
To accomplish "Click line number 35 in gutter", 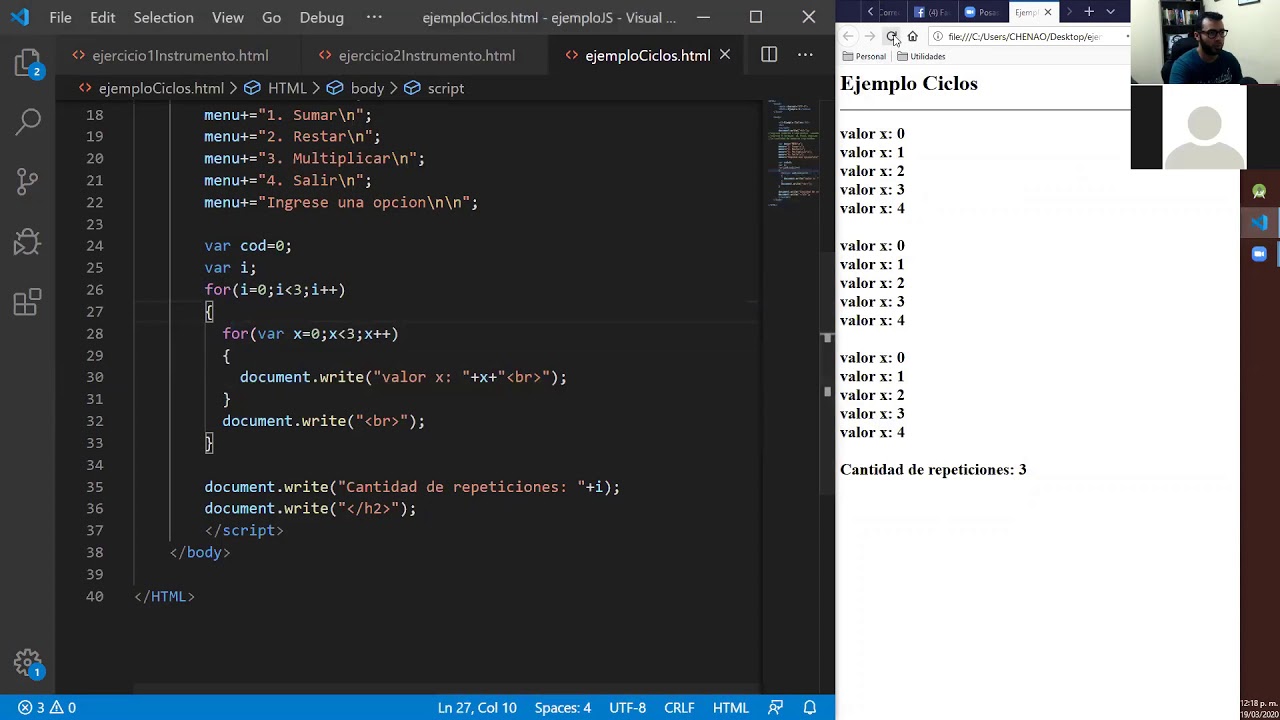I will click(94, 487).
